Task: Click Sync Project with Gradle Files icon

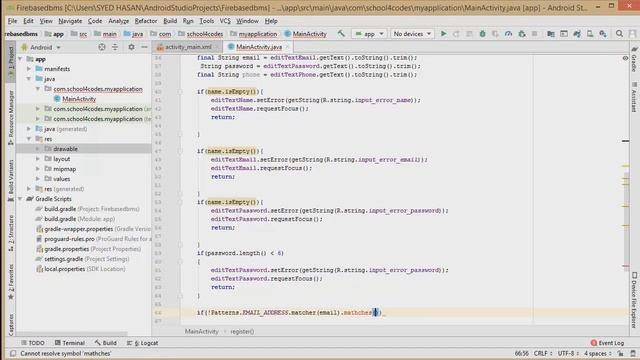Action: click(x=577, y=34)
